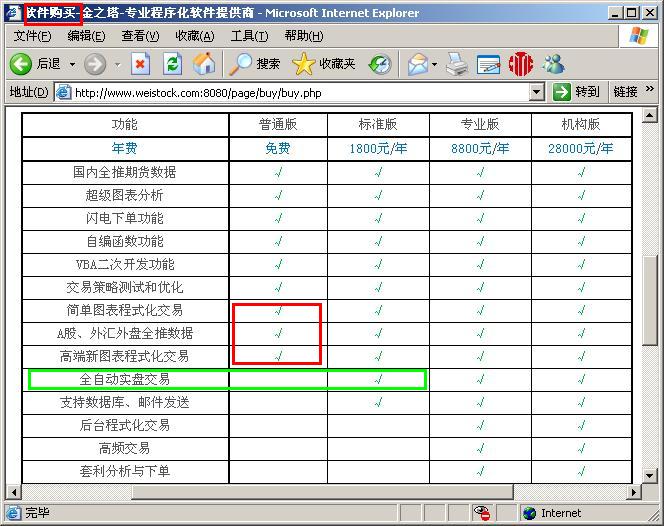Click the Internet zone globe icon
This screenshot has height=526, width=664.
529,513
